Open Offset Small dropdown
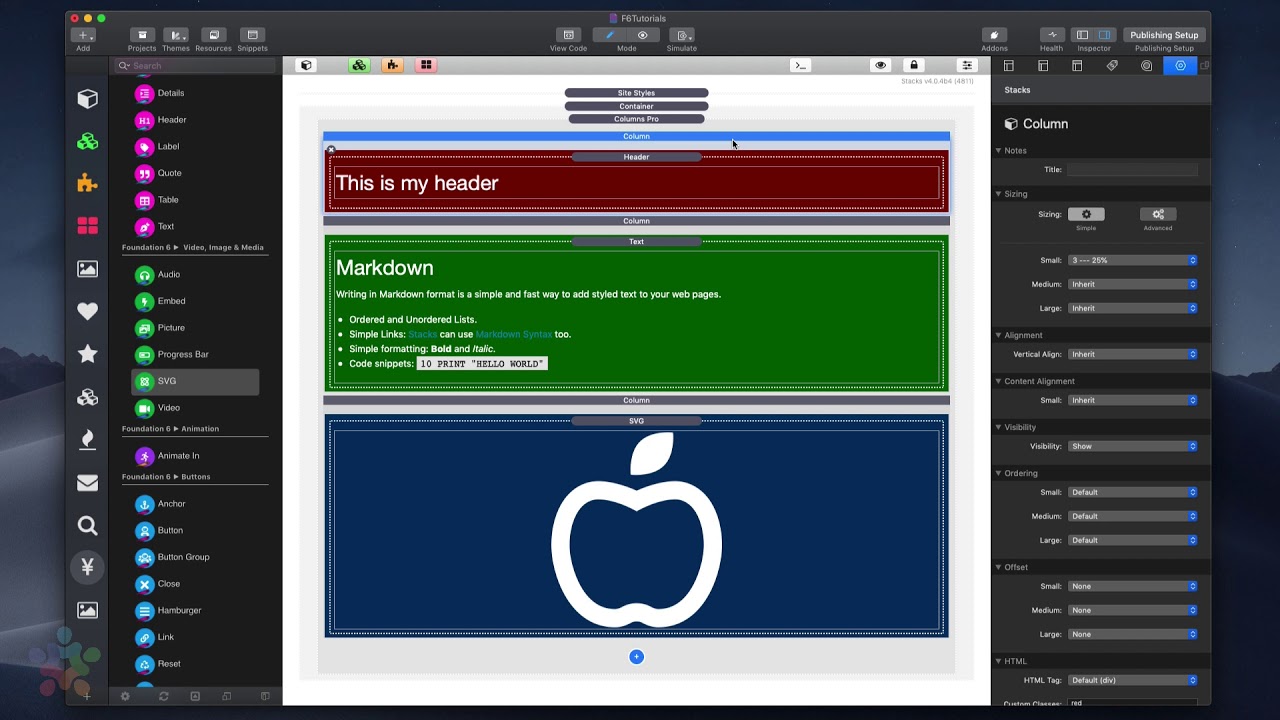The image size is (1280, 720). (x=1132, y=586)
